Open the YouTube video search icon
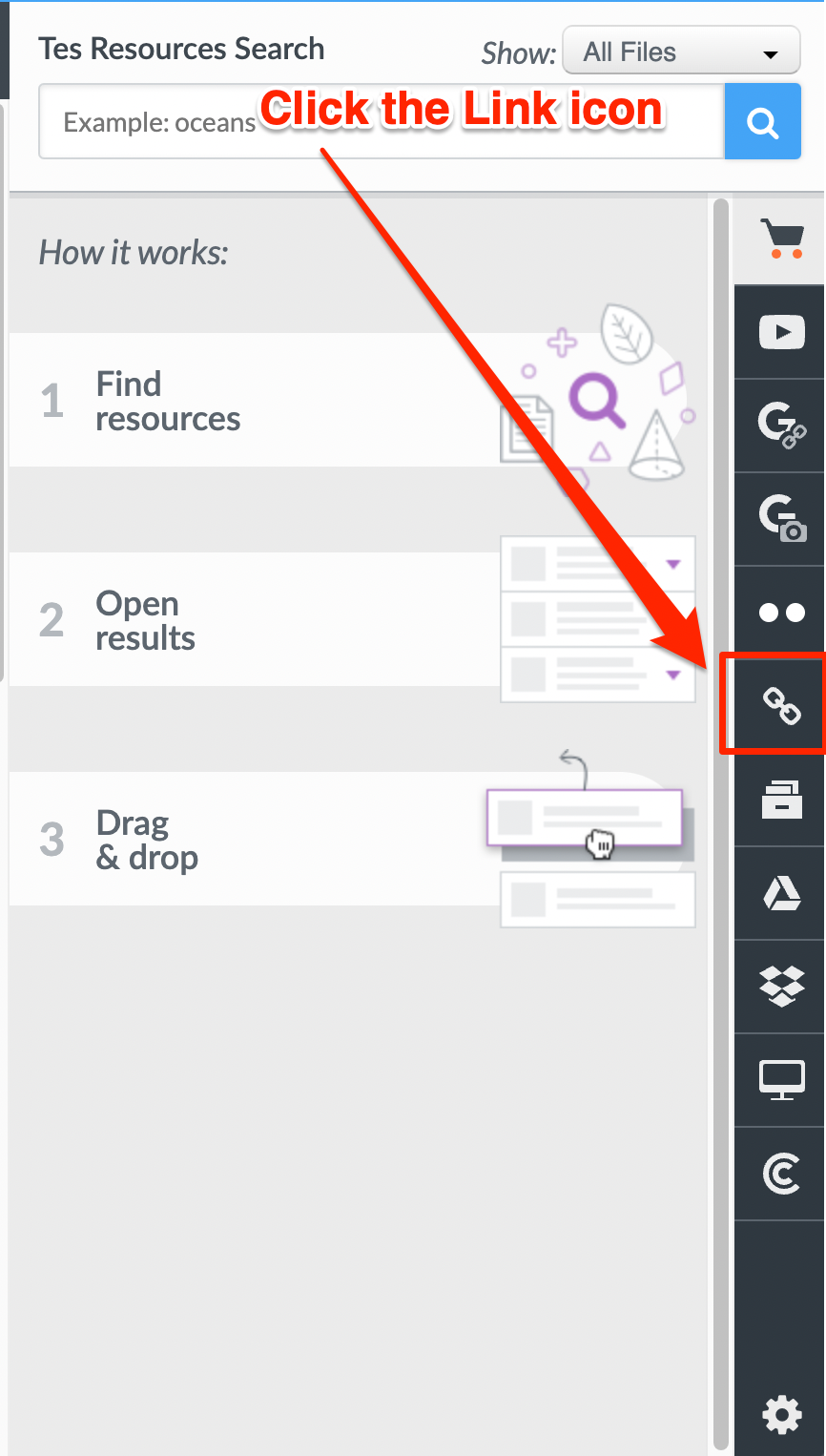Viewport: 826px width, 1456px height. (x=781, y=332)
